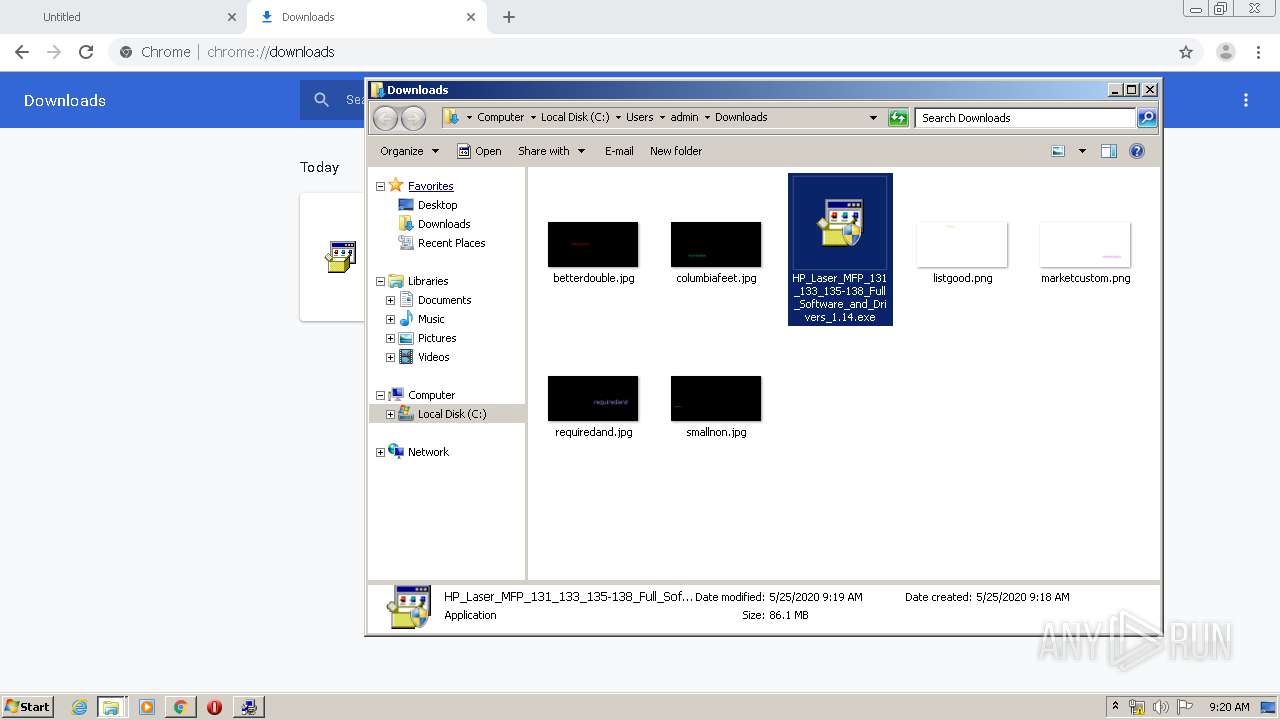Expand the Music library

tap(390, 319)
